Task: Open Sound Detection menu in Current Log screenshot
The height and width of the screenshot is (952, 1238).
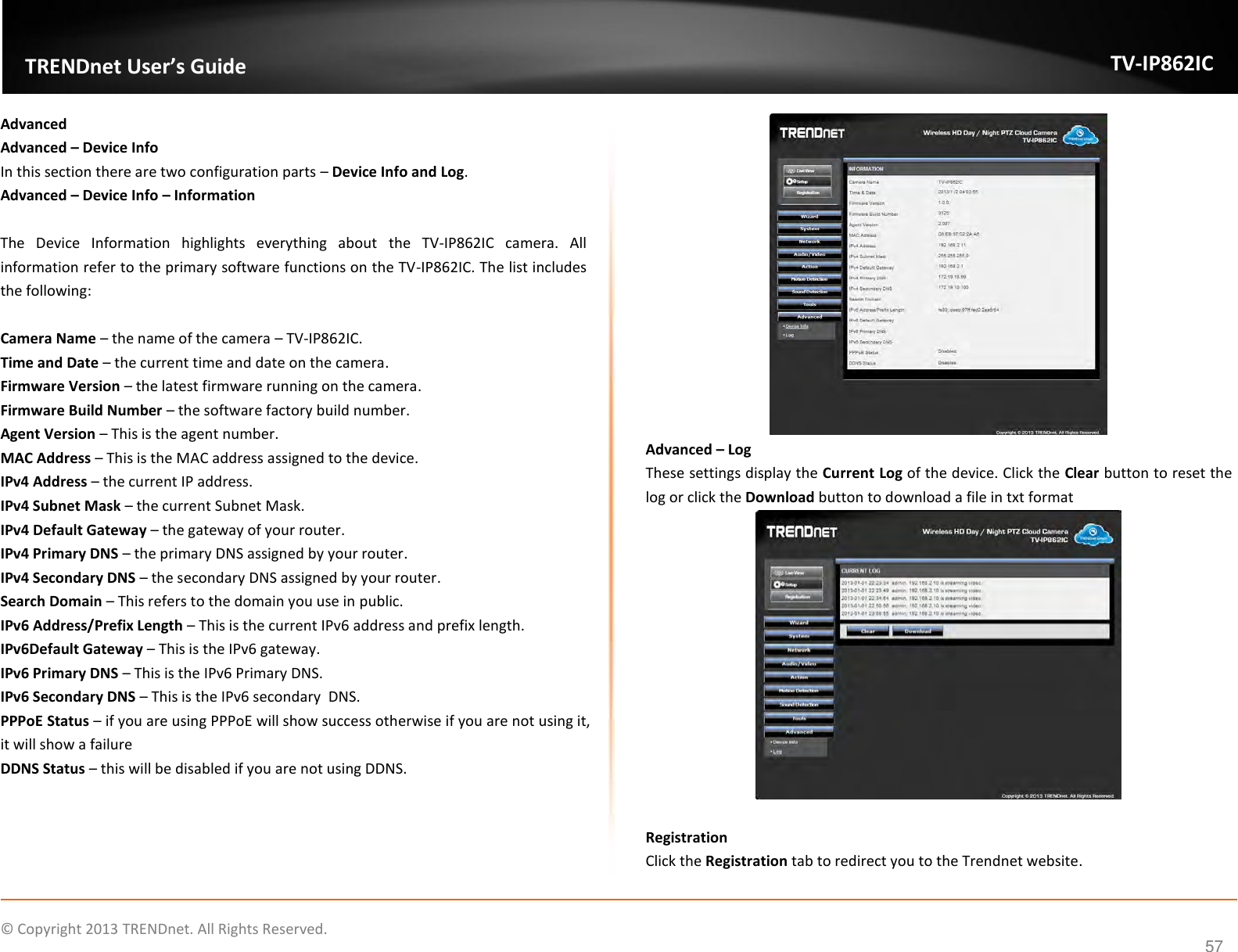Action: click(x=798, y=705)
